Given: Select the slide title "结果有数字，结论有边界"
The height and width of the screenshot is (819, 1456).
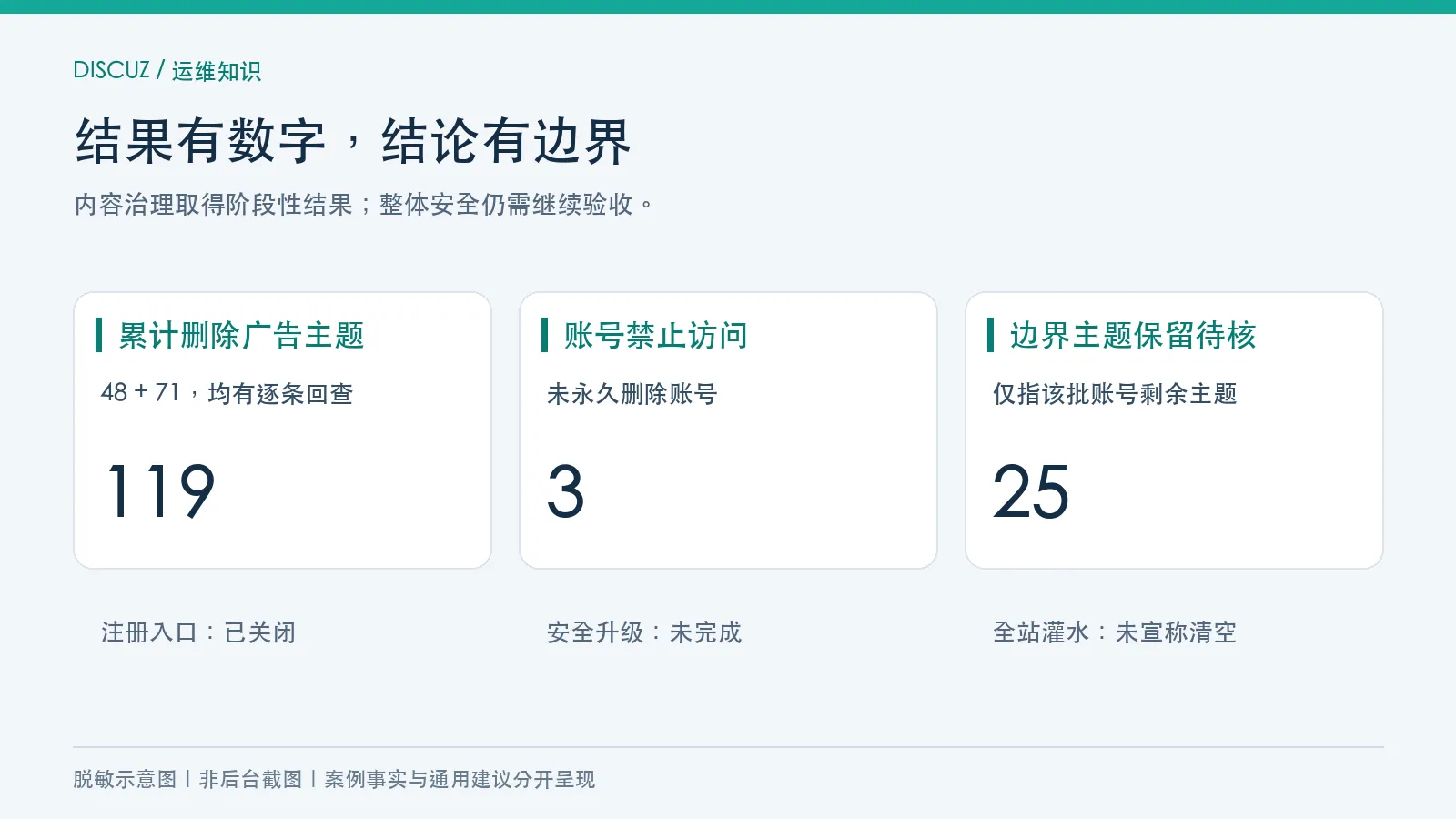Looking at the screenshot, I should click(353, 142).
